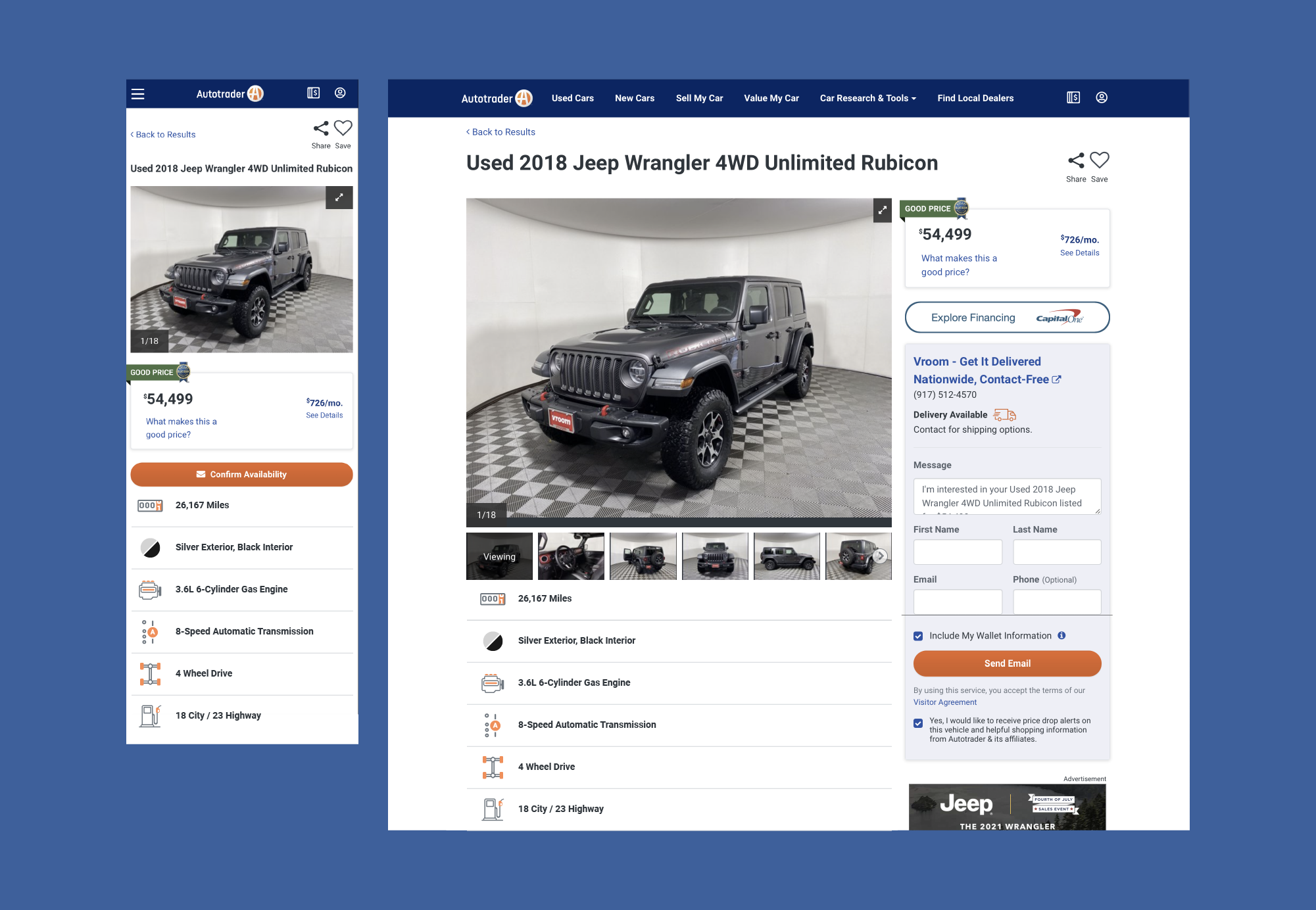Click the drivetrain icon in desktop specs
This screenshot has width=1316, height=910.
pyautogui.click(x=493, y=767)
